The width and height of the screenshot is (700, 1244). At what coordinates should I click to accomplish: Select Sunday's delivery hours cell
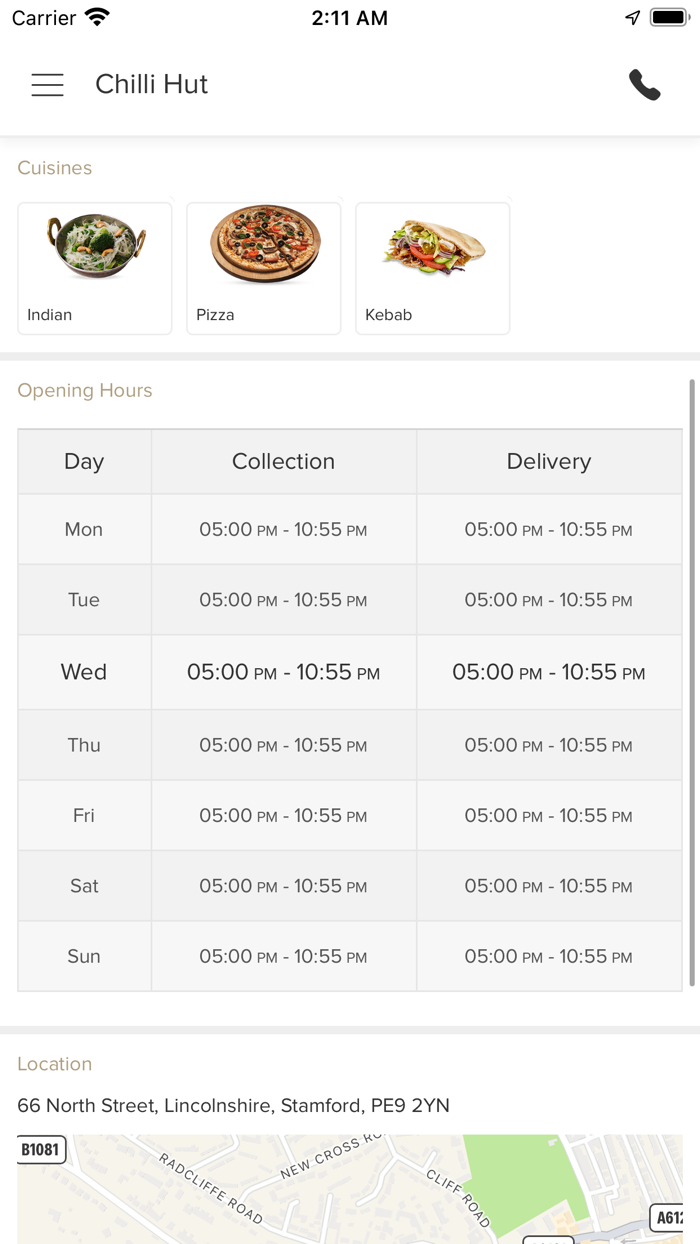pos(548,956)
